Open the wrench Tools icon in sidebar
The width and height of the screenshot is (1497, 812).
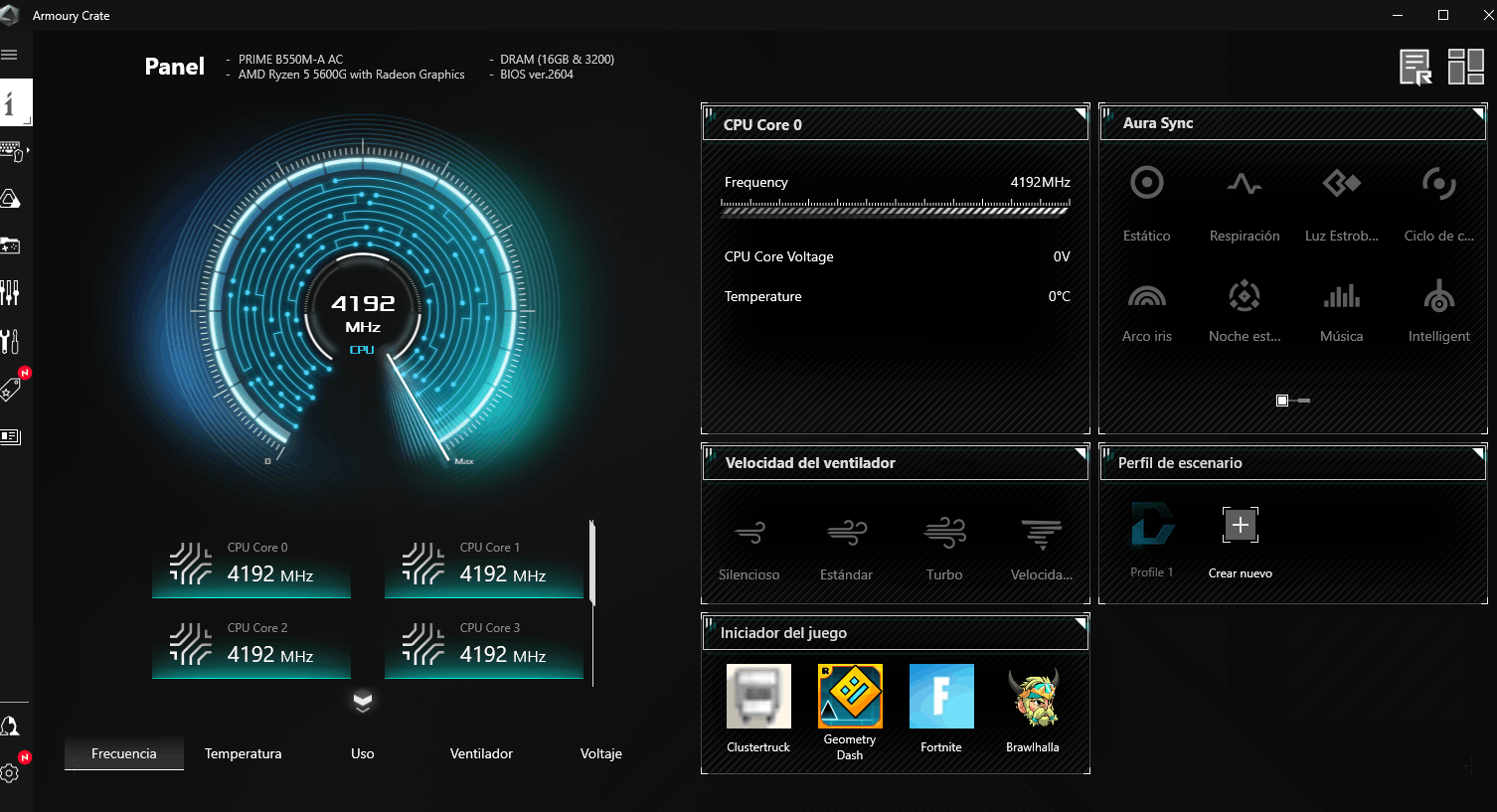(x=10, y=341)
